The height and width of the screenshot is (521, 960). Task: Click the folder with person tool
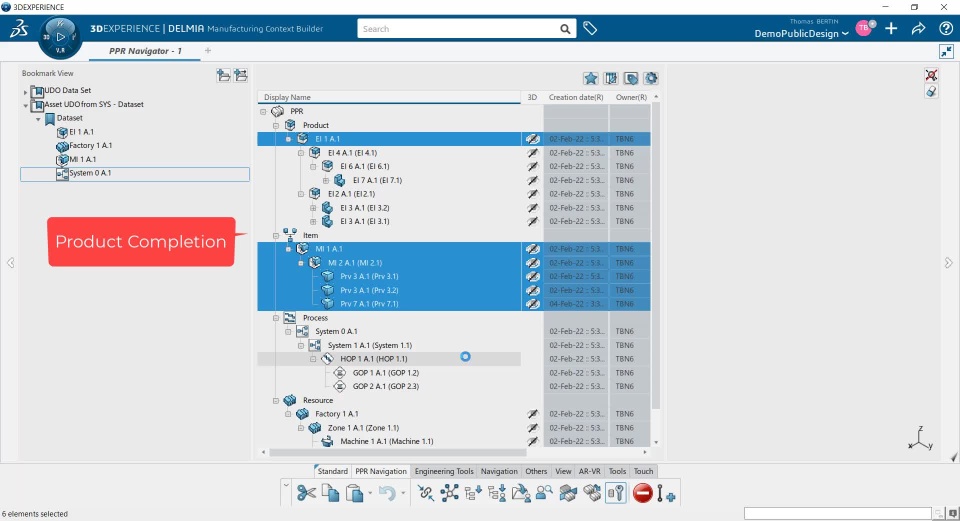520,493
